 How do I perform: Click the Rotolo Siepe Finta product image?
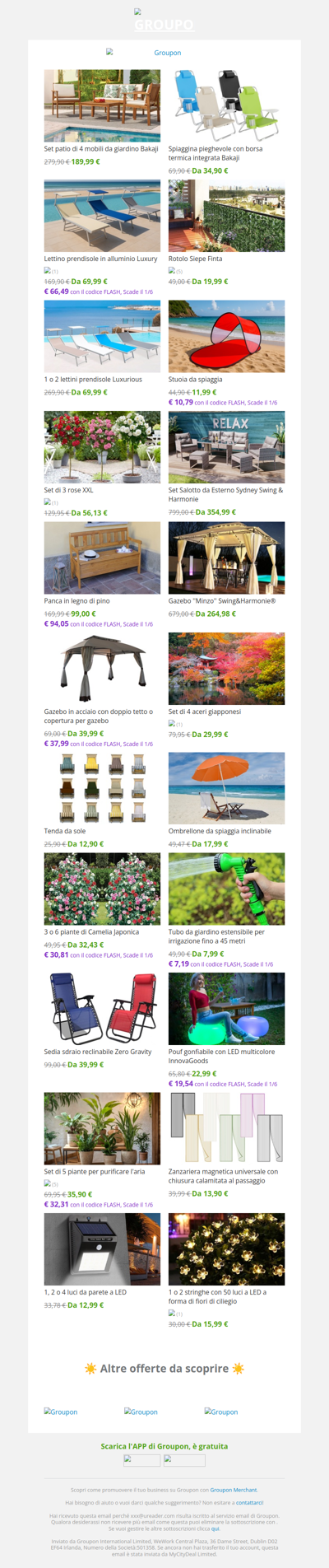[226, 216]
